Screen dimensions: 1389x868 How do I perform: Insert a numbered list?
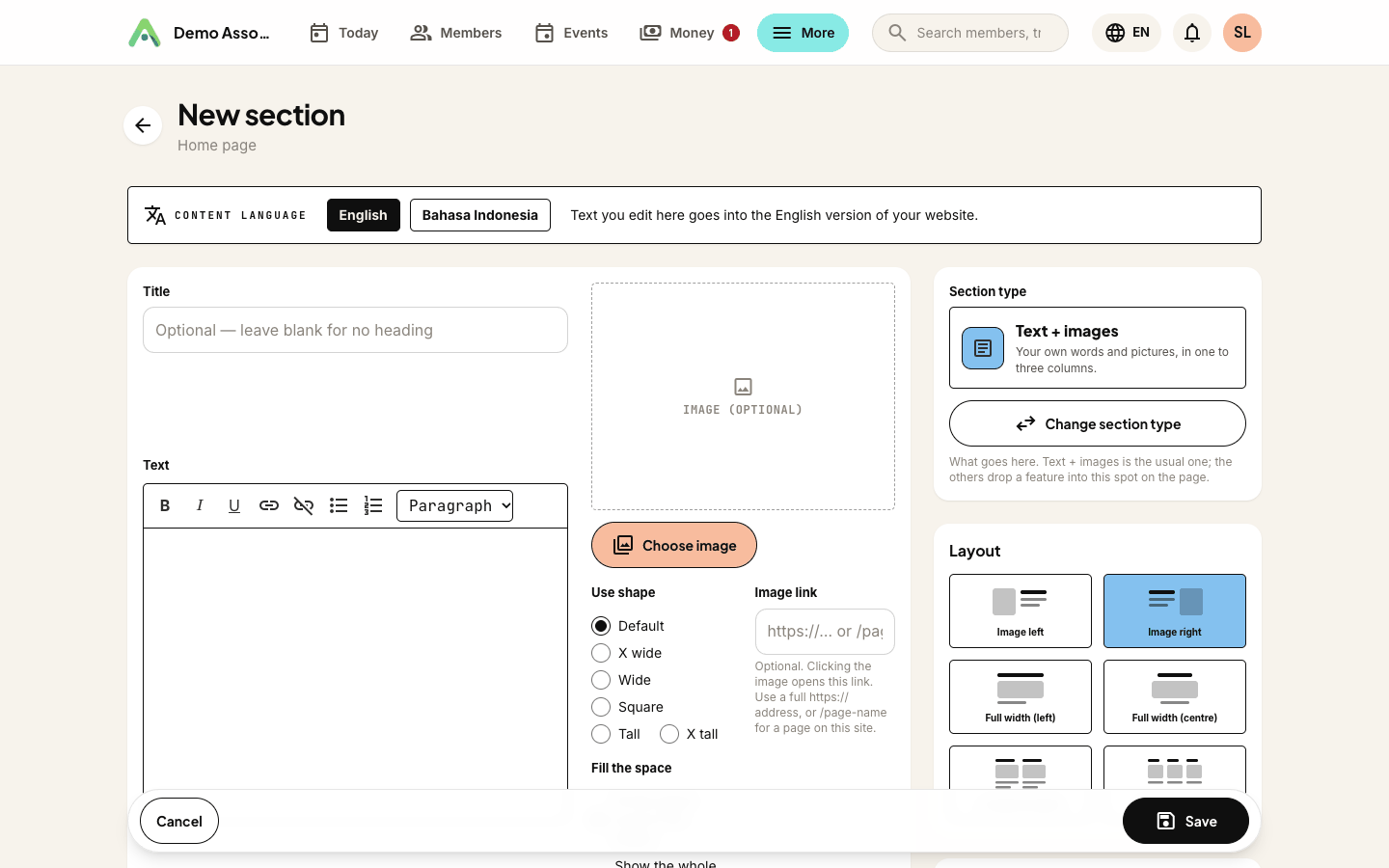click(373, 505)
